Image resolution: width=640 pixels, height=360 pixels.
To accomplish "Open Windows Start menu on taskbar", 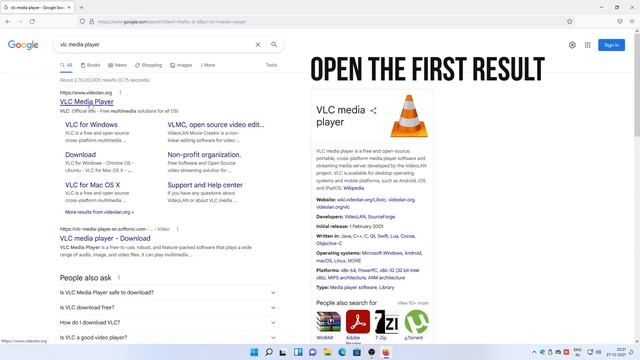I will (x=254, y=352).
